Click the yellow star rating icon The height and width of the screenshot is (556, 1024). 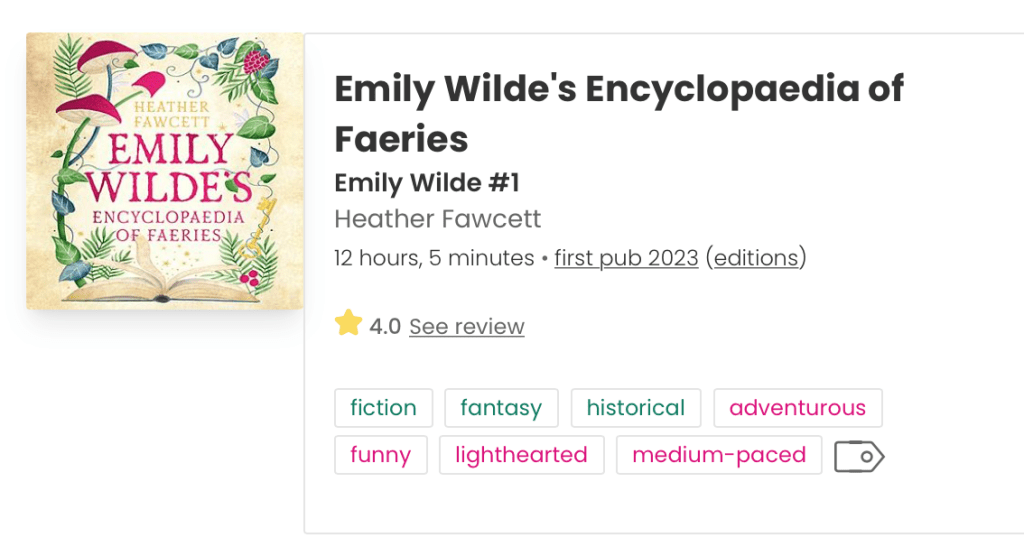(x=348, y=324)
